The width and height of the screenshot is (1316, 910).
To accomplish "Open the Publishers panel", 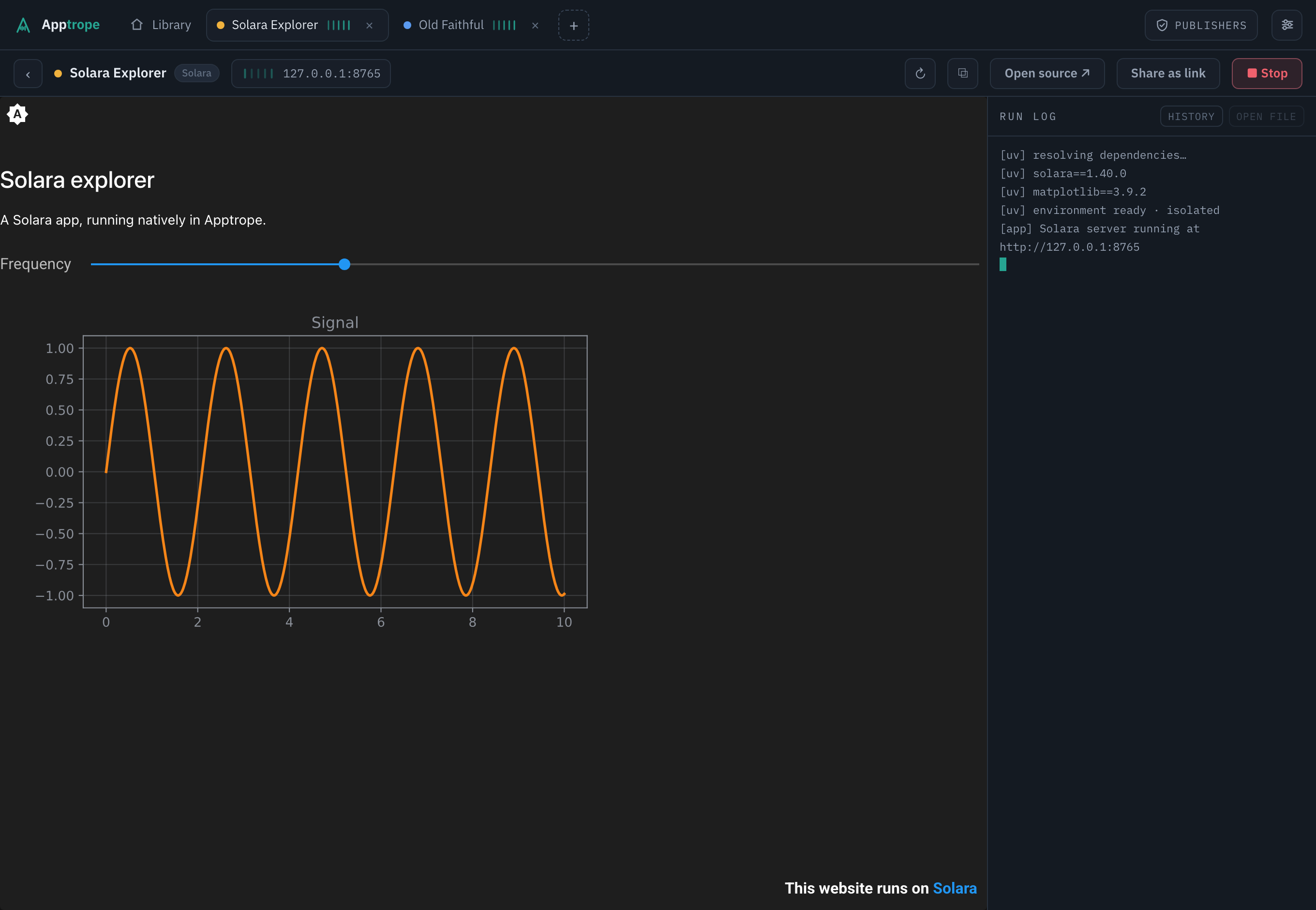I will click(x=1201, y=25).
